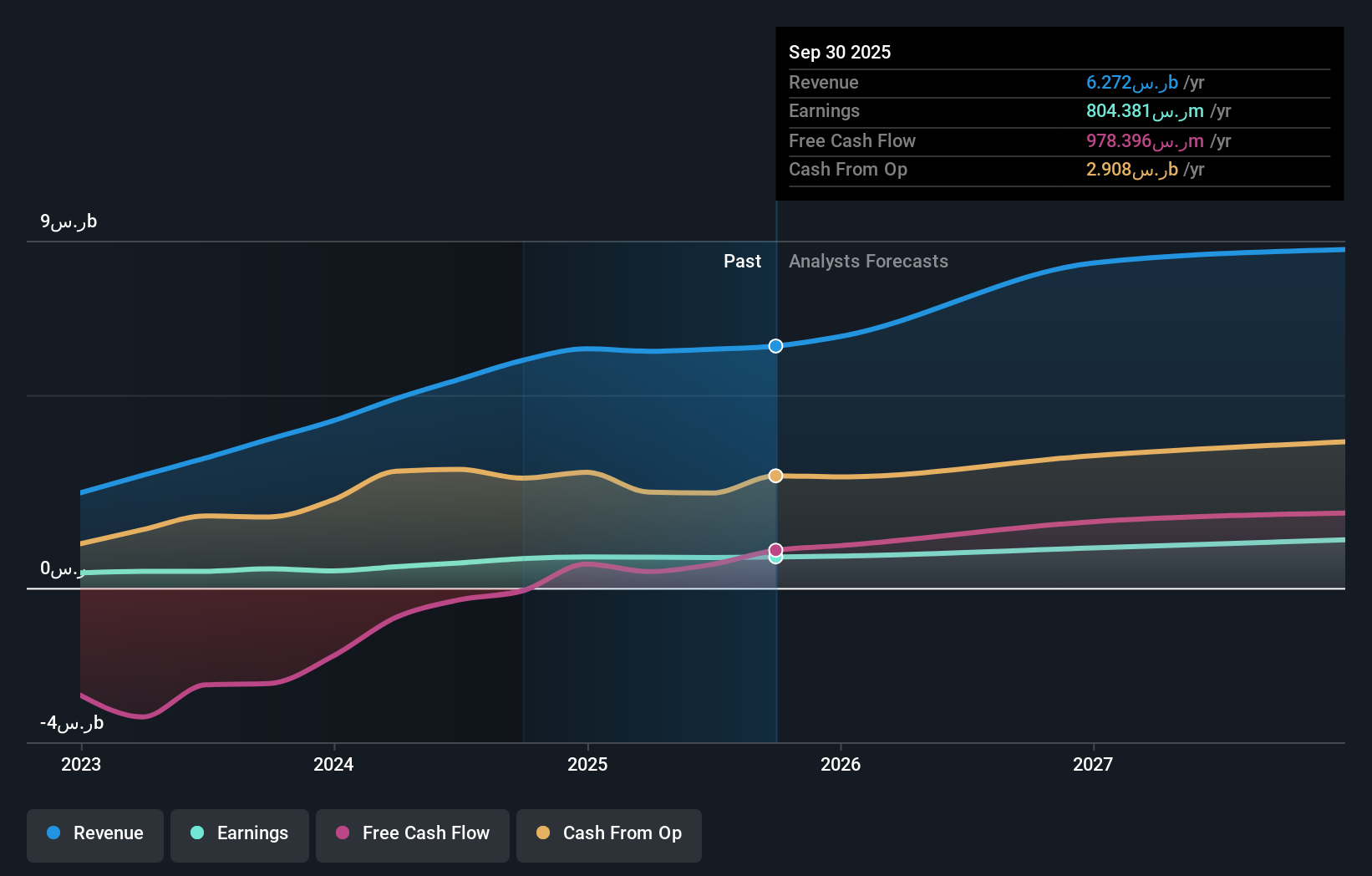Toggle the Free Cash Flow series off
Viewport: 1372px width, 876px height.
tap(412, 833)
